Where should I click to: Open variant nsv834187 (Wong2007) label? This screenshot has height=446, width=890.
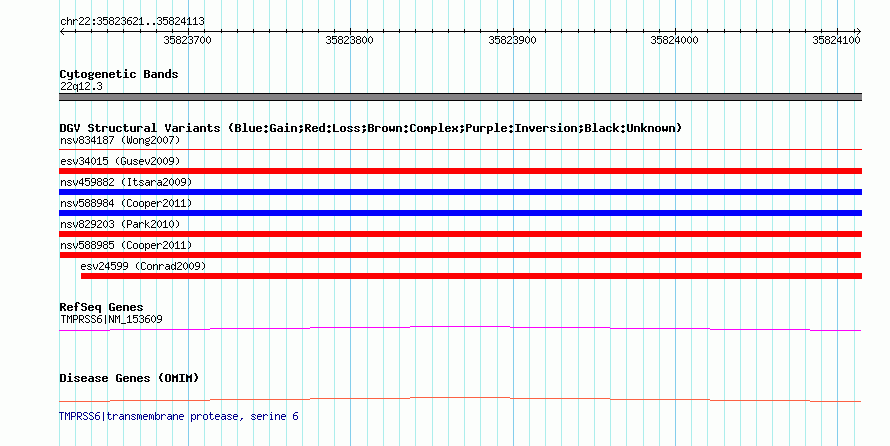(x=120, y=140)
